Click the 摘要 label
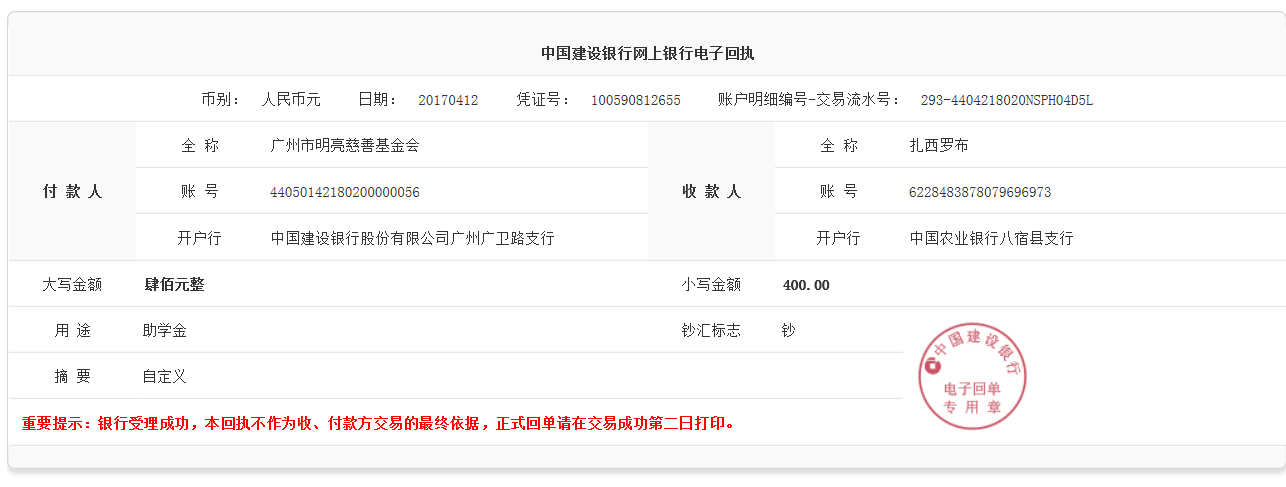The image size is (1286, 487). [72, 376]
